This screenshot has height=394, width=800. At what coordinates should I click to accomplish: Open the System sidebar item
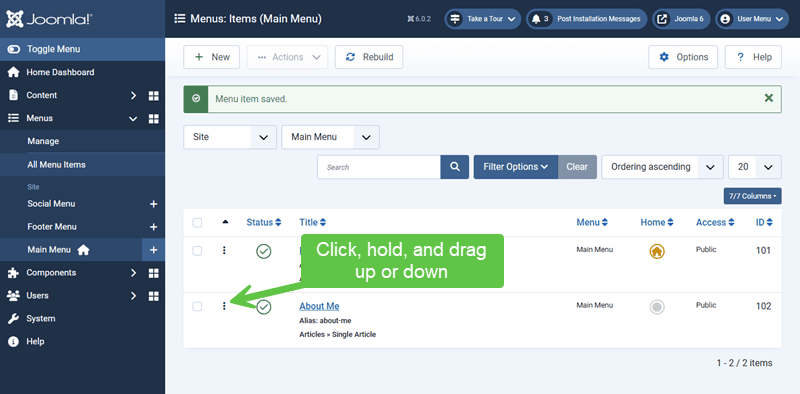[41, 318]
